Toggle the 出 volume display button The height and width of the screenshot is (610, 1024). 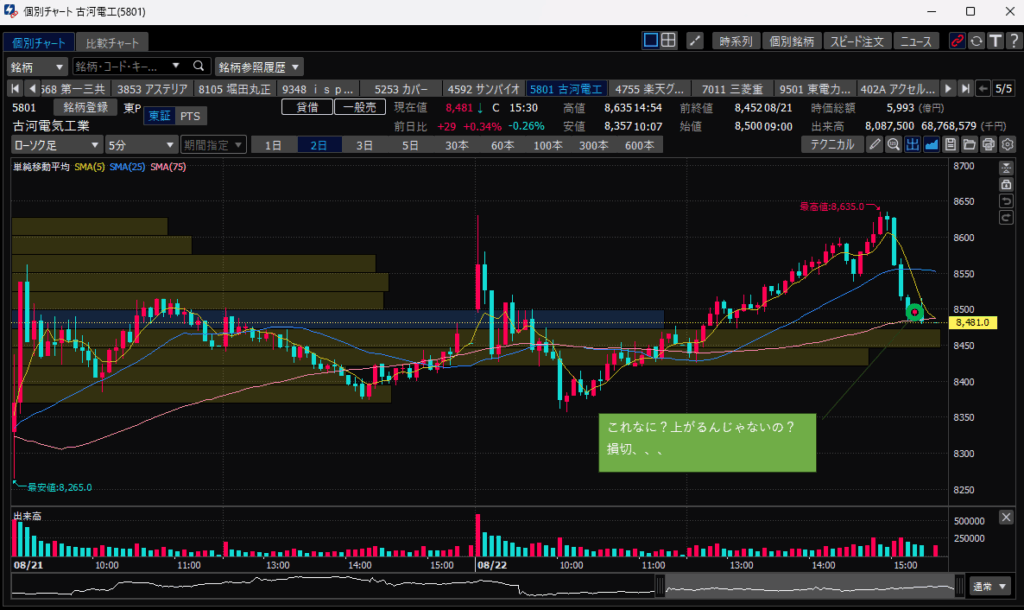pos(912,145)
